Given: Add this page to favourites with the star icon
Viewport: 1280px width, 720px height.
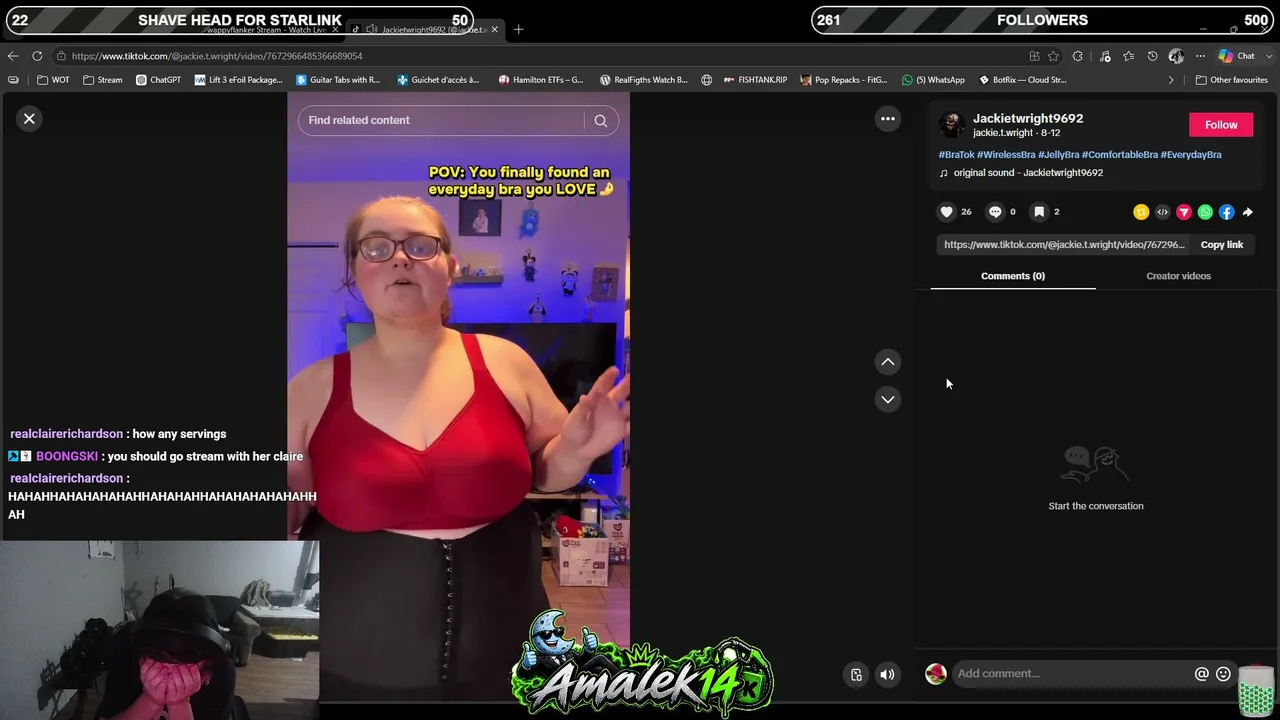Looking at the screenshot, I should [1053, 56].
